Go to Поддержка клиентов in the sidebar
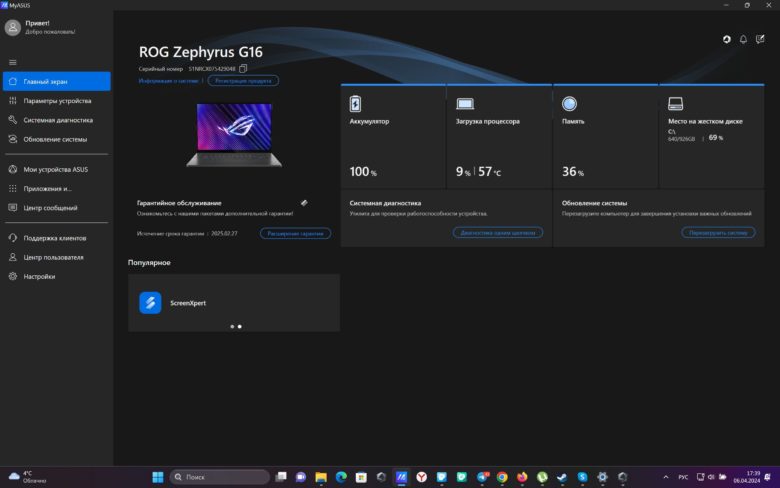Screen dimensions: 780x488 point(57,238)
